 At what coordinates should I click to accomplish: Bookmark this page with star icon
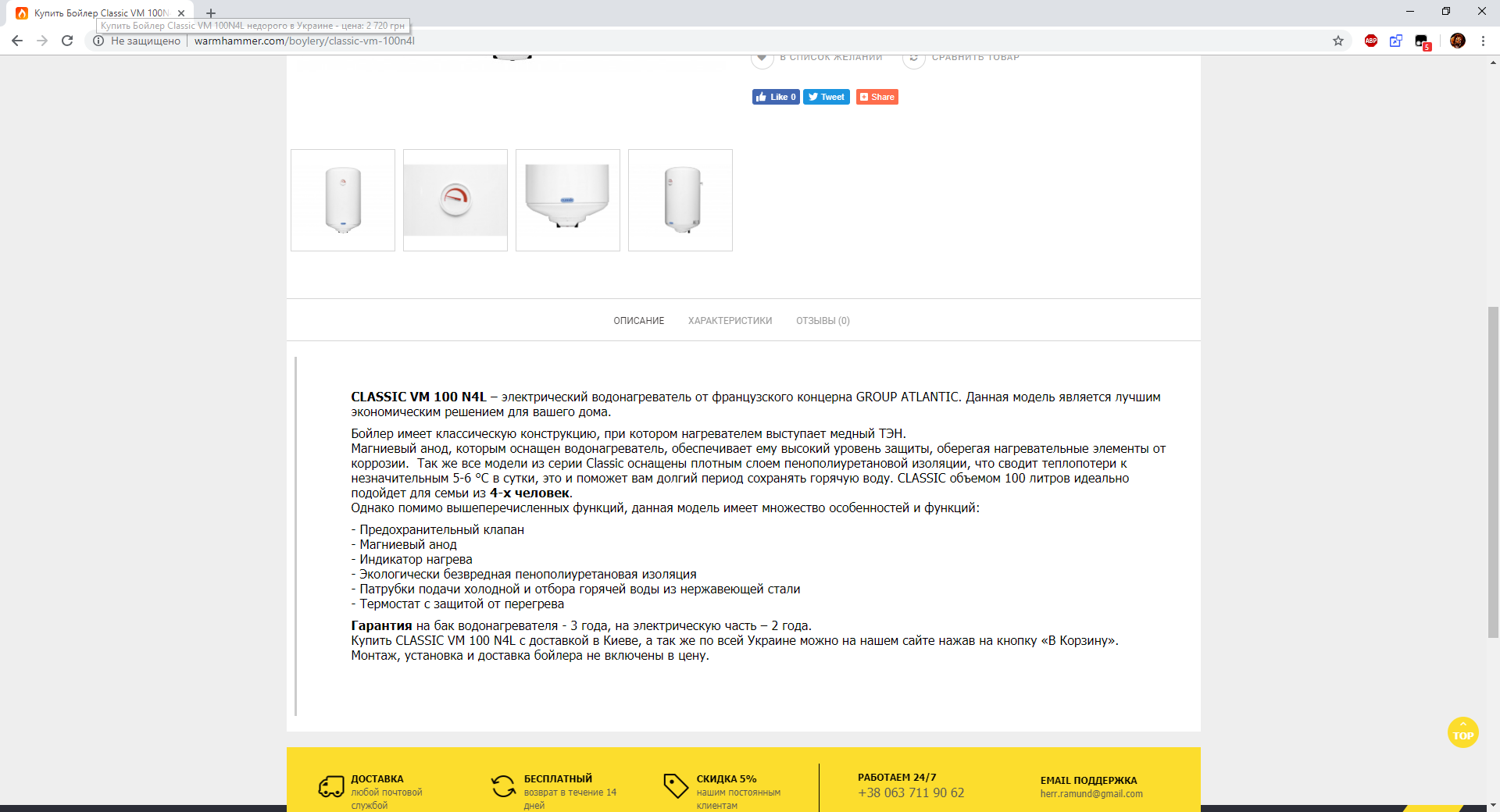point(1338,41)
